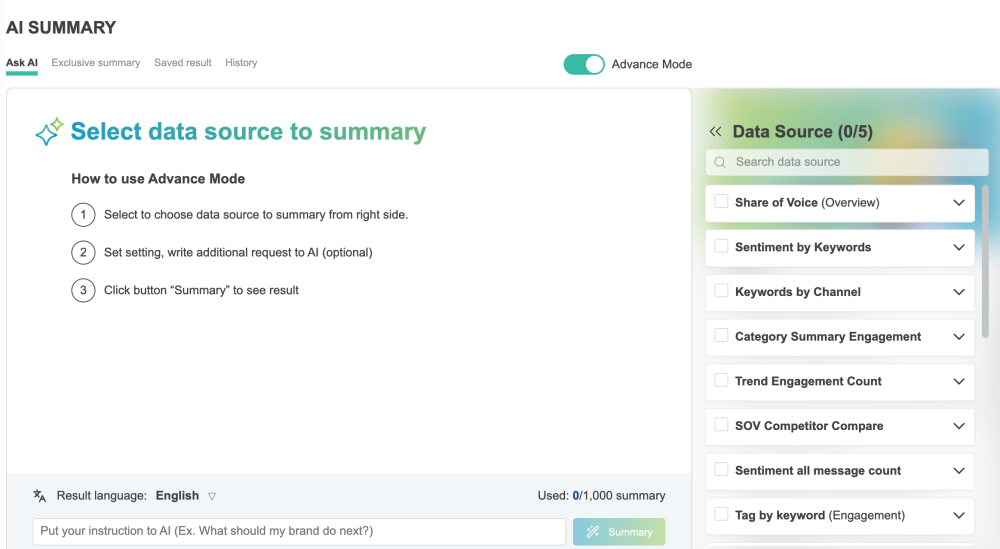
Task: Collapse the Data Source panel with double-chevron icon
Action: pos(715,132)
